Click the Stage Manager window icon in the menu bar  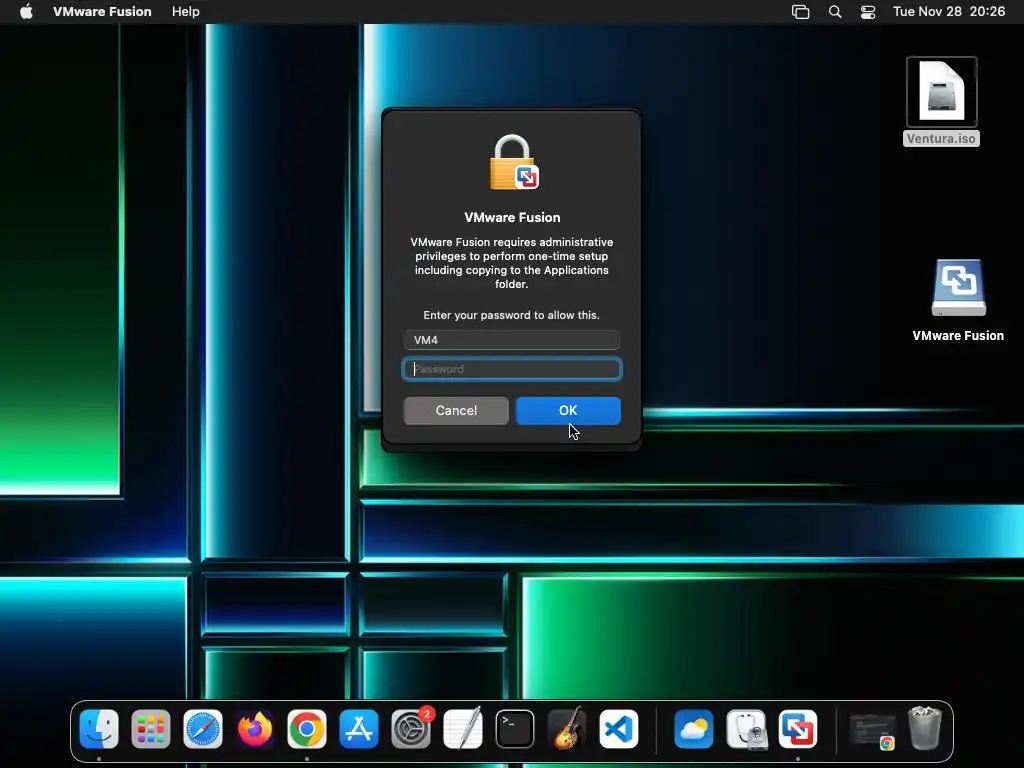(801, 12)
